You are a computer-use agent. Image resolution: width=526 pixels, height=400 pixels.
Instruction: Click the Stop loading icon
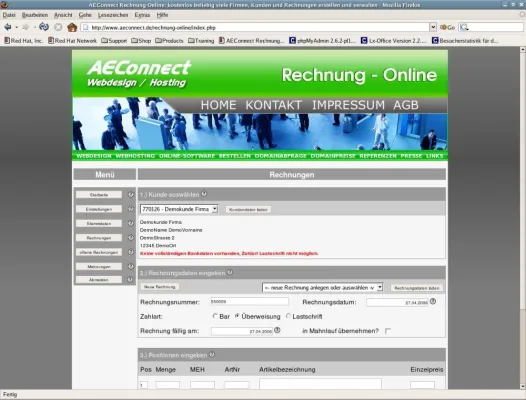[58, 27]
